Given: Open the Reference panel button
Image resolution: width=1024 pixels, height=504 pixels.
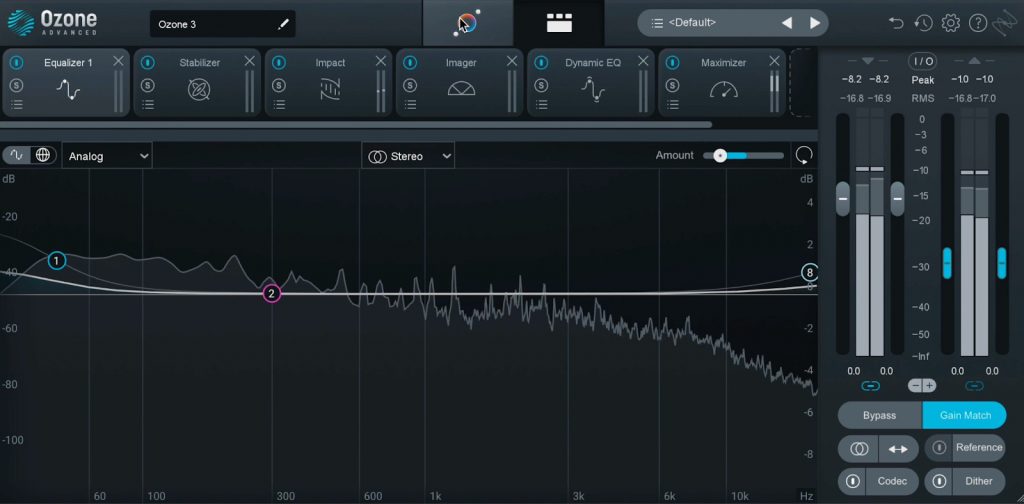Looking at the screenshot, I should tap(979, 448).
